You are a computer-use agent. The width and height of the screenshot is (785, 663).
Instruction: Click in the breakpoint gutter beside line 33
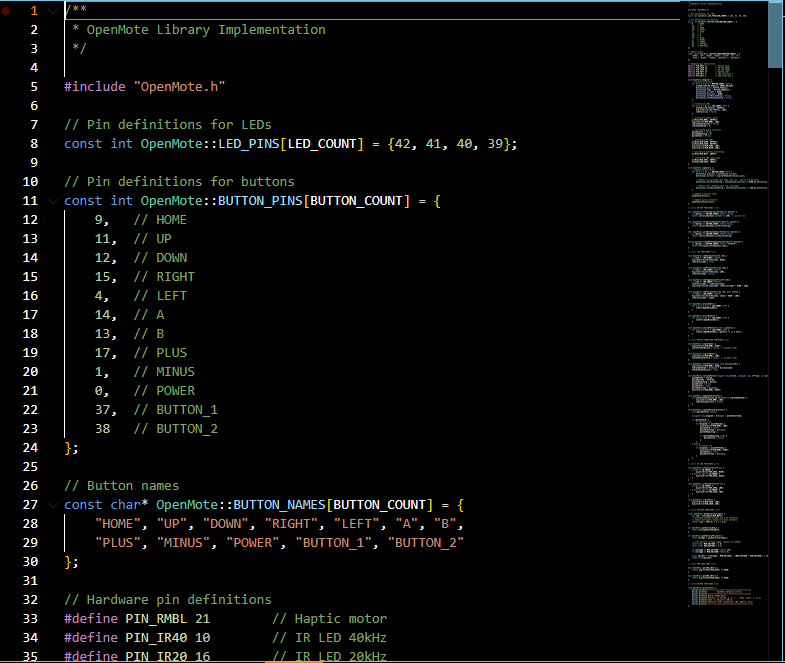click(6, 619)
